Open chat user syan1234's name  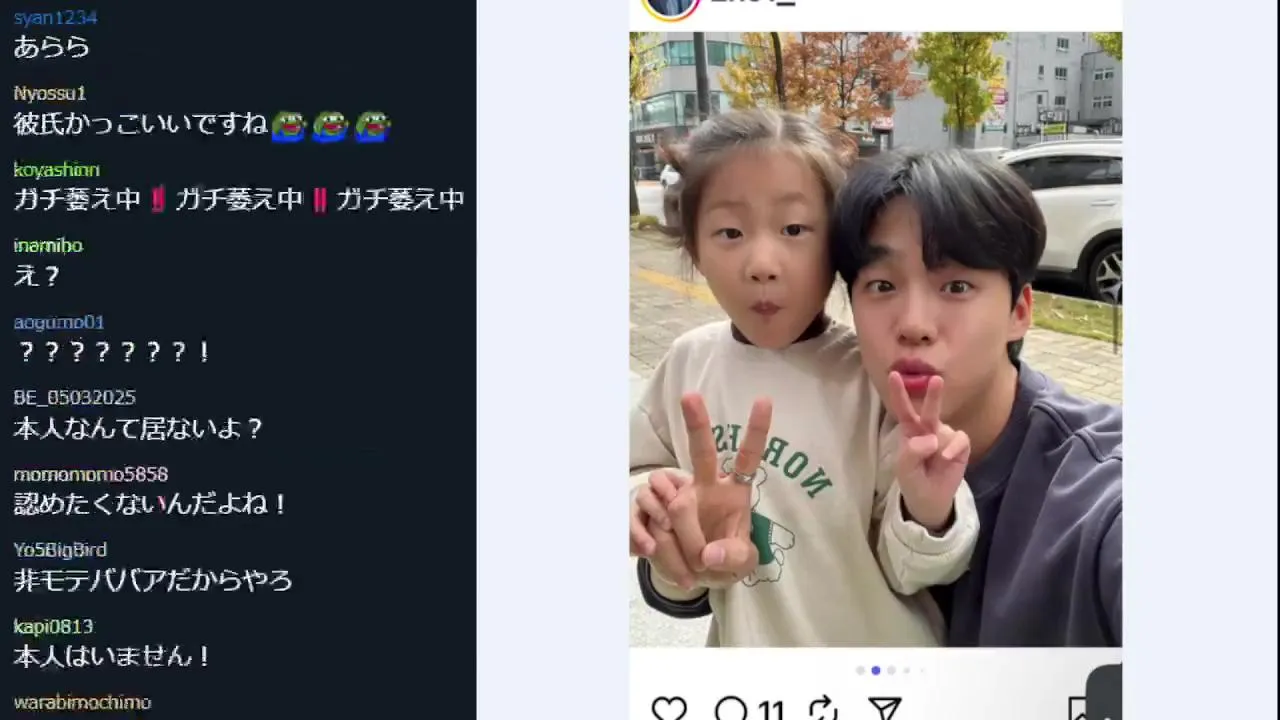(55, 17)
